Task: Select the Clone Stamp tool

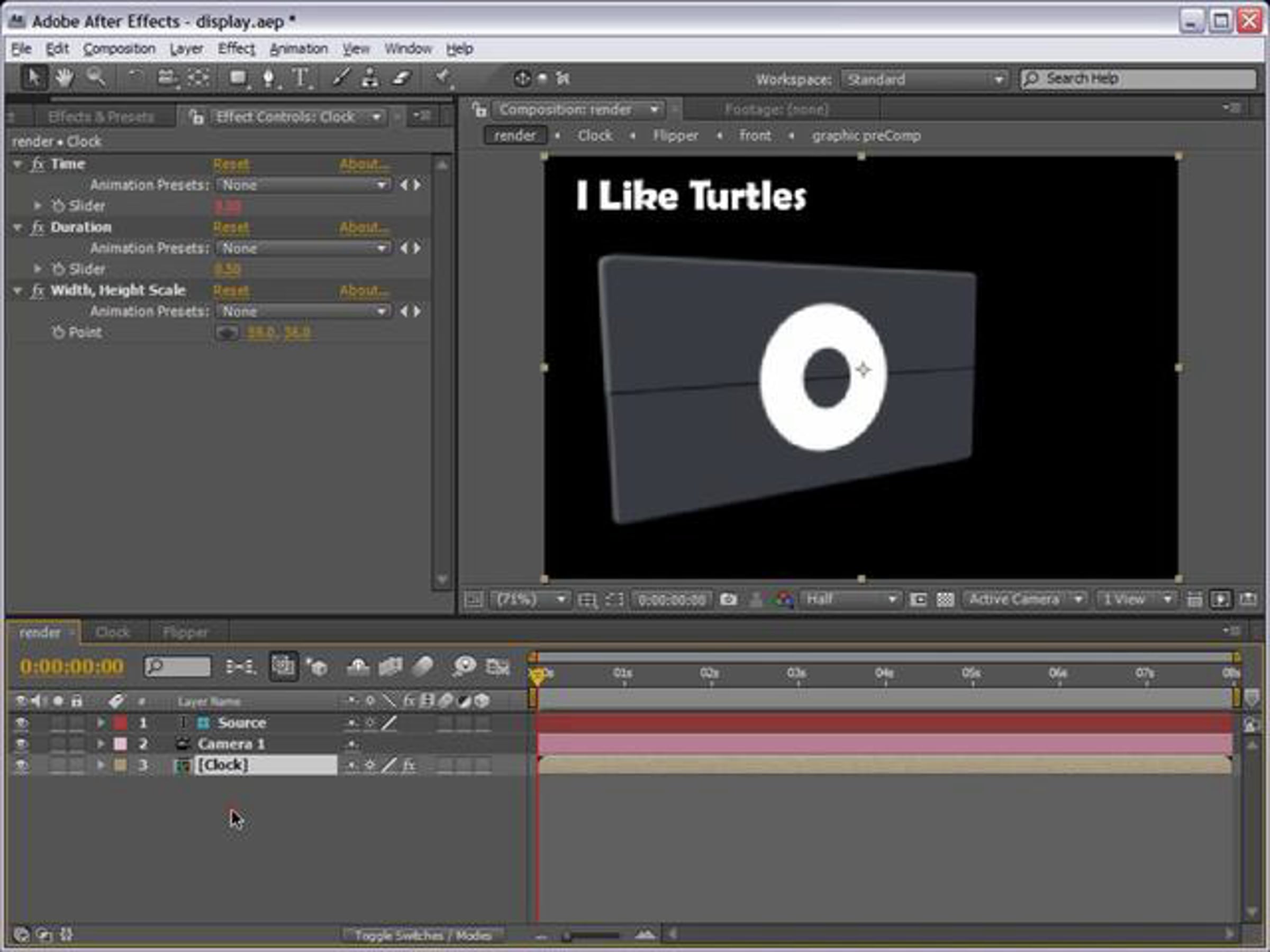Action: coord(370,78)
